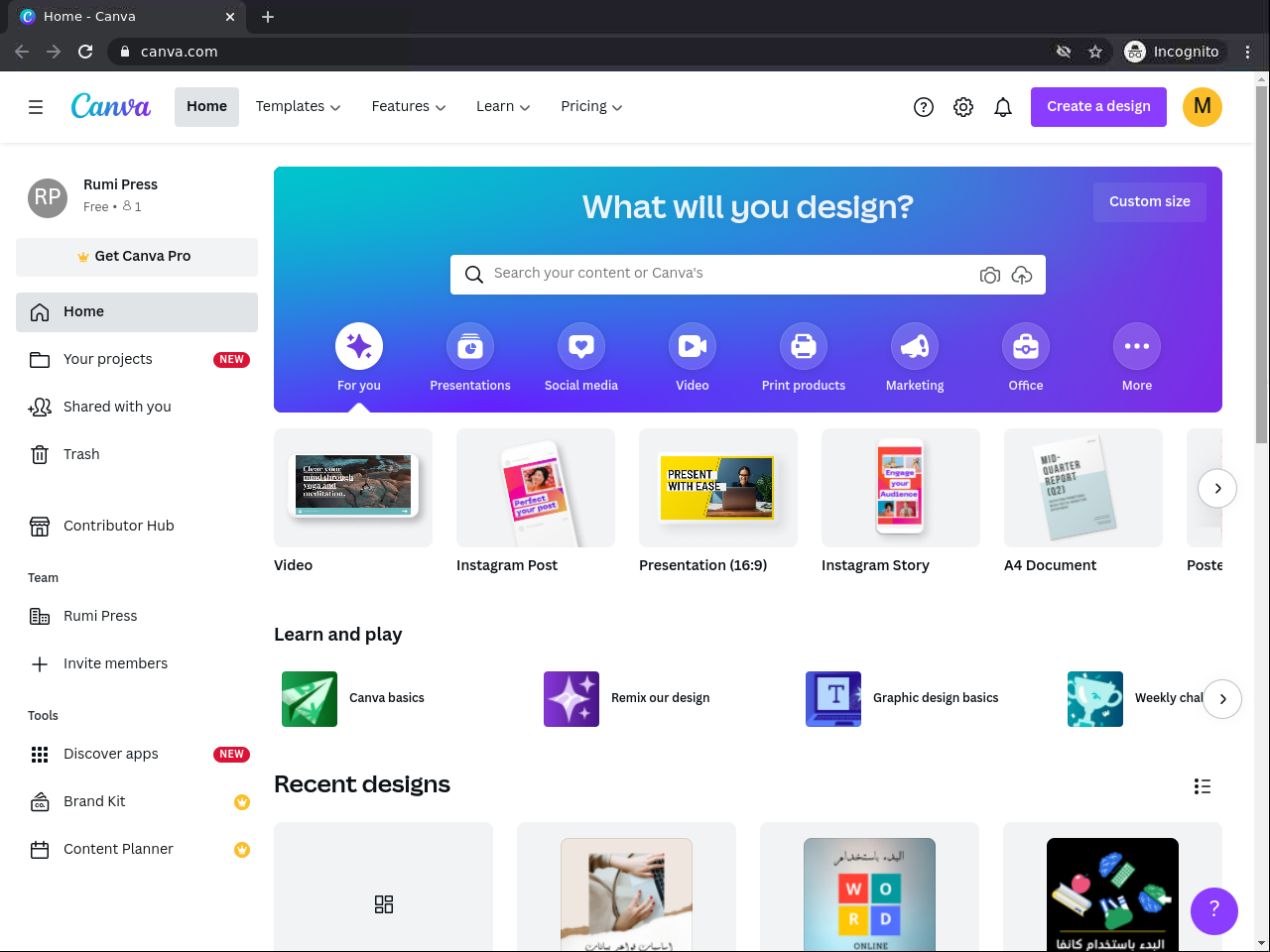This screenshot has height=952, width=1270.
Task: Open the hamburger menu icon
Action: pyautogui.click(x=36, y=107)
